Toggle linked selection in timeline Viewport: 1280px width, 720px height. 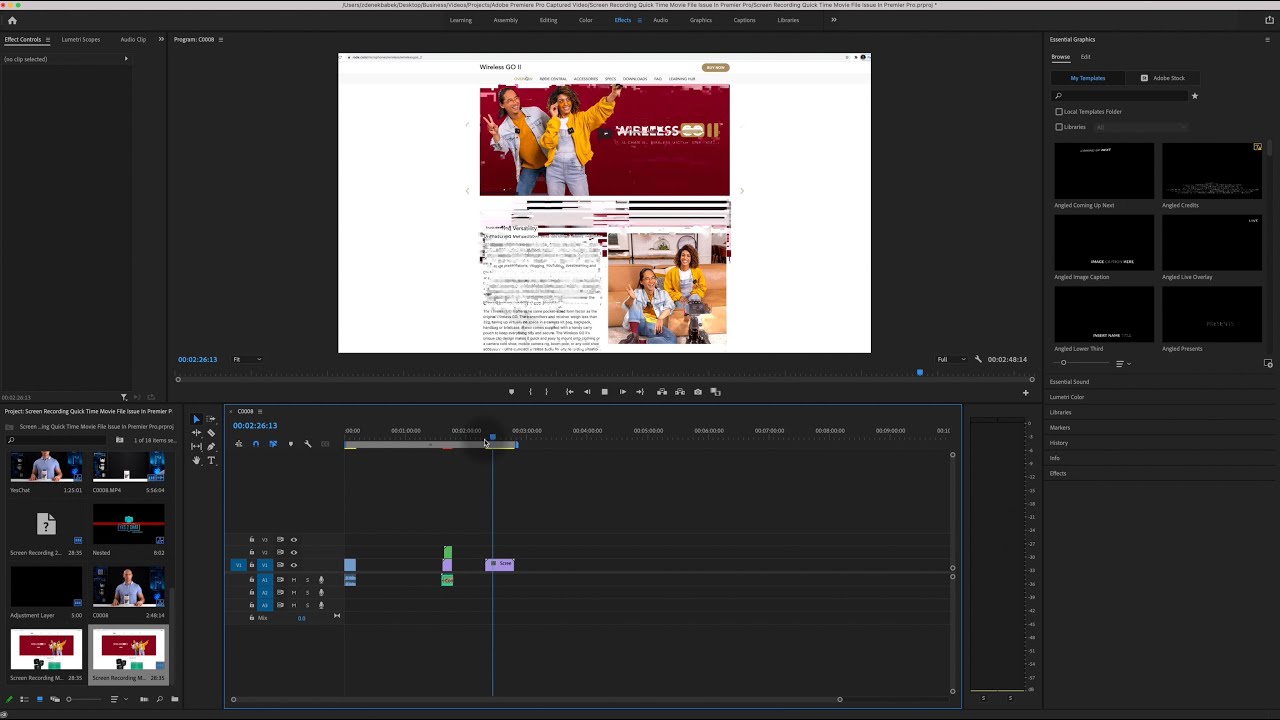point(273,444)
